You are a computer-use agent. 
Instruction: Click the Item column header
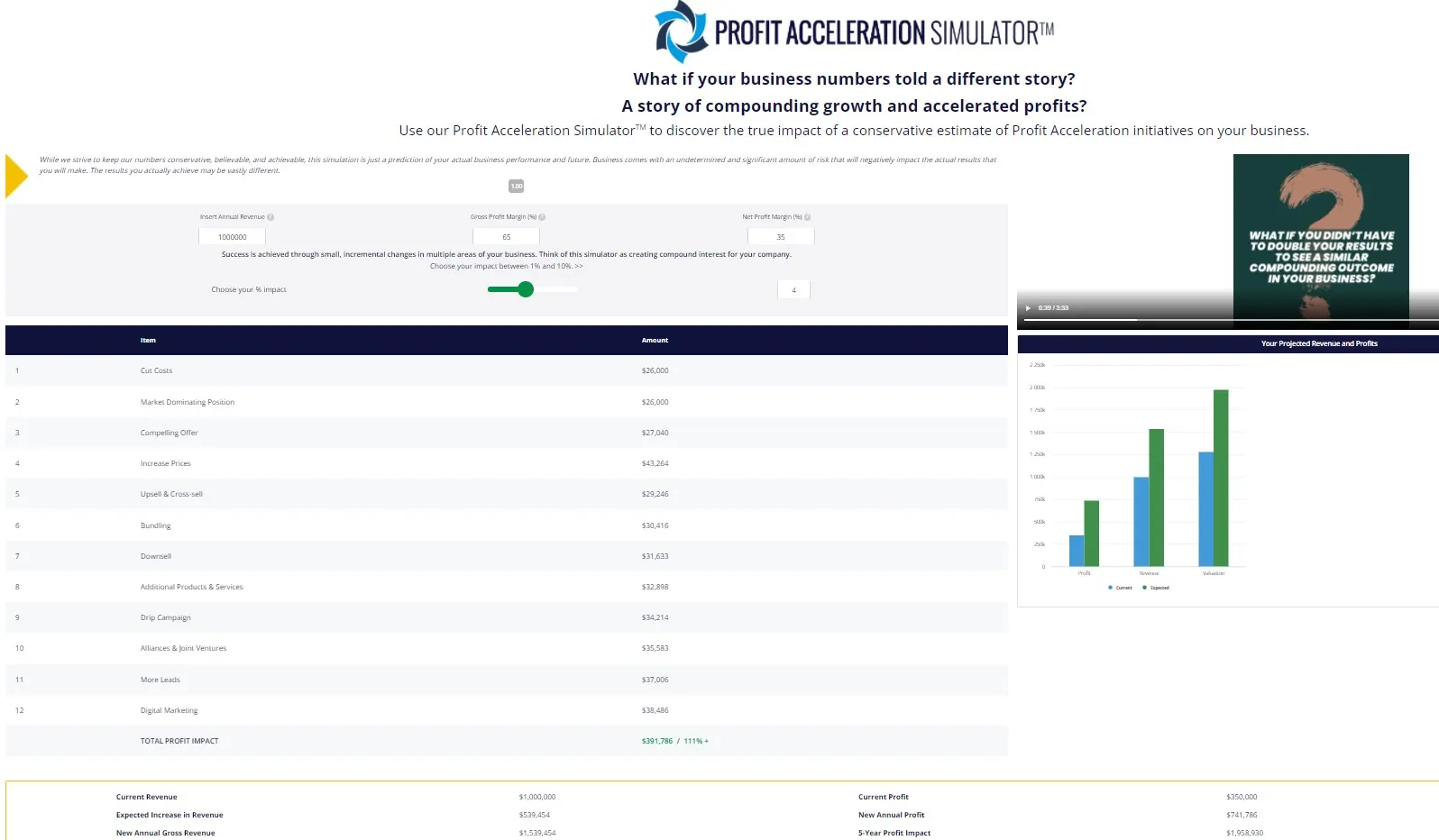pyautogui.click(x=148, y=341)
